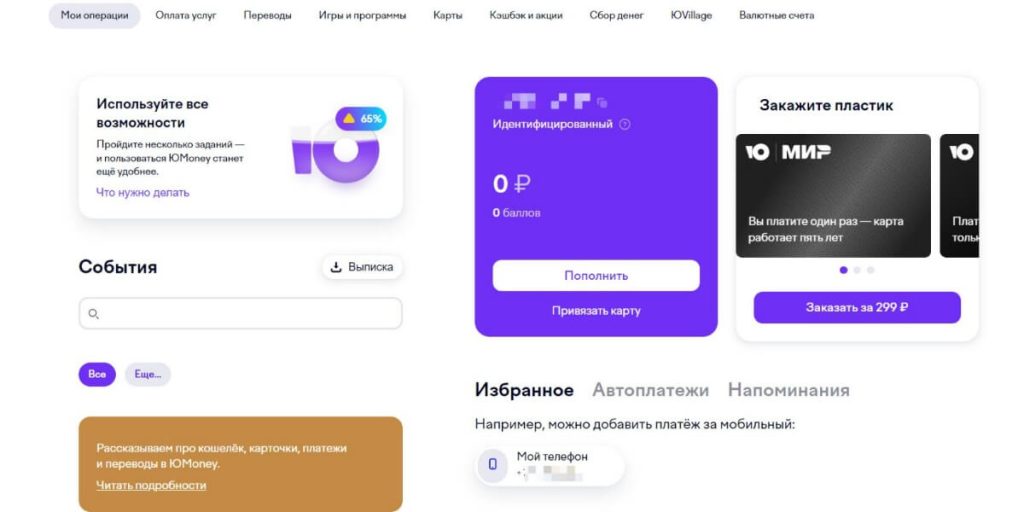Click the magnifier icon in the search field

tap(93, 314)
